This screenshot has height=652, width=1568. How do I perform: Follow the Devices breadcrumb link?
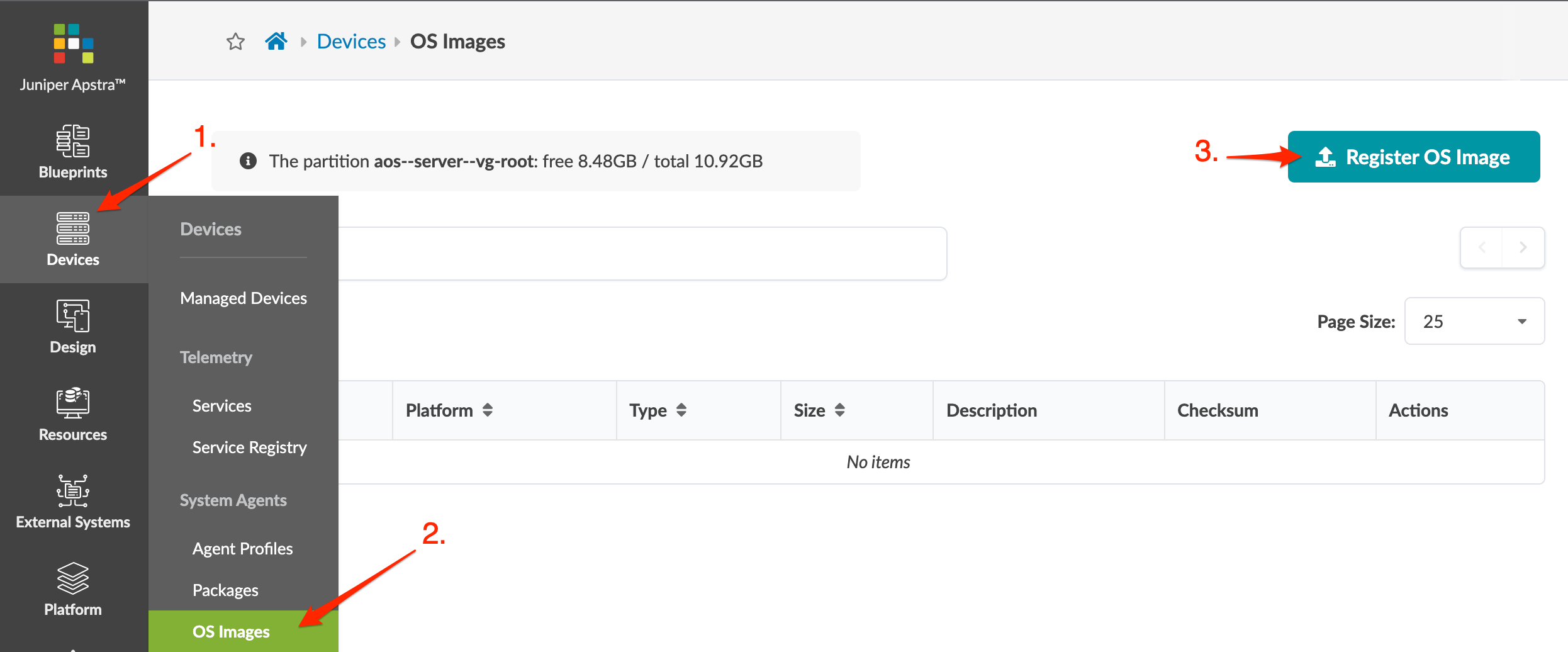[351, 42]
